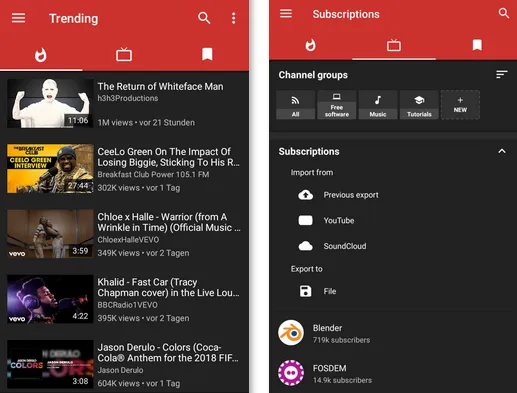517x393 pixels.
Task: Click Breakfast Club Power 105.1 FM uploader
Action: 153,174
